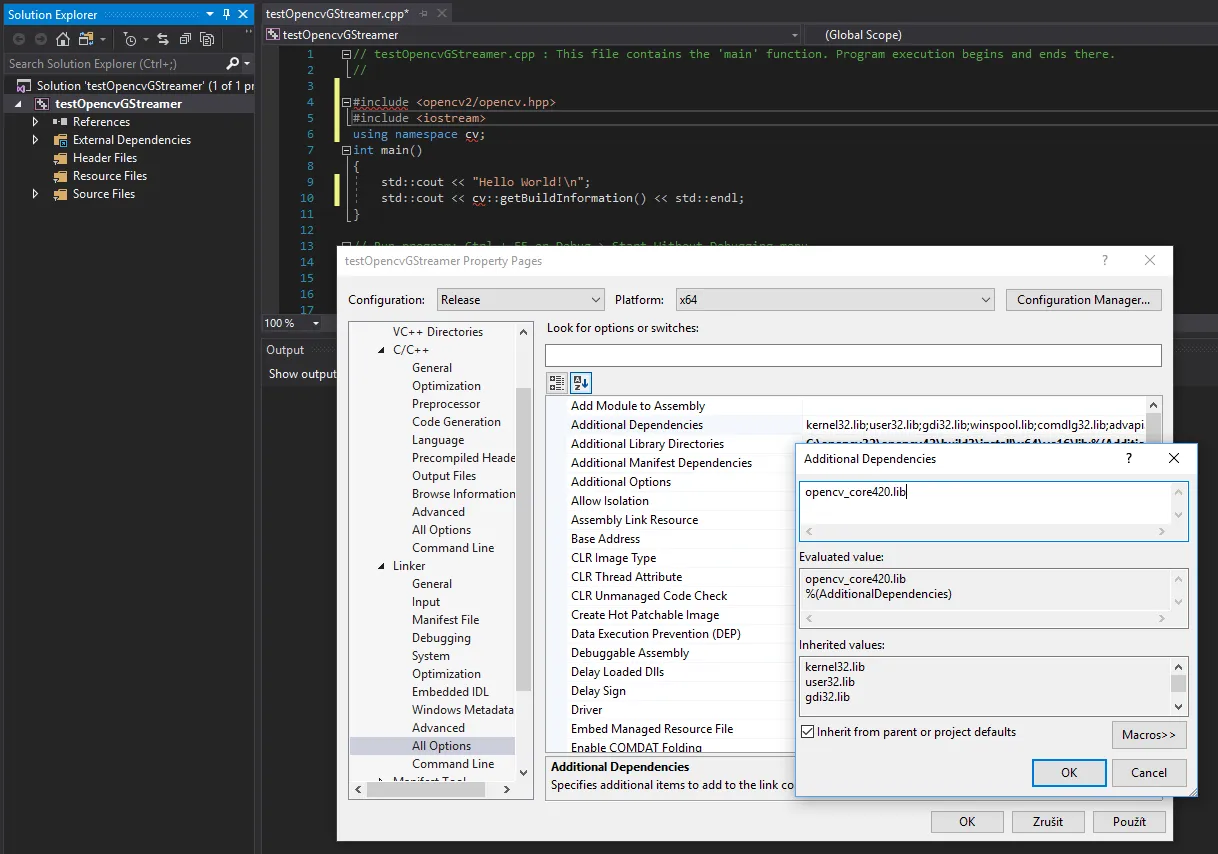This screenshot has width=1218, height=854.
Task: Click Použít (Apply) in Property Pages
Action: point(1127,822)
